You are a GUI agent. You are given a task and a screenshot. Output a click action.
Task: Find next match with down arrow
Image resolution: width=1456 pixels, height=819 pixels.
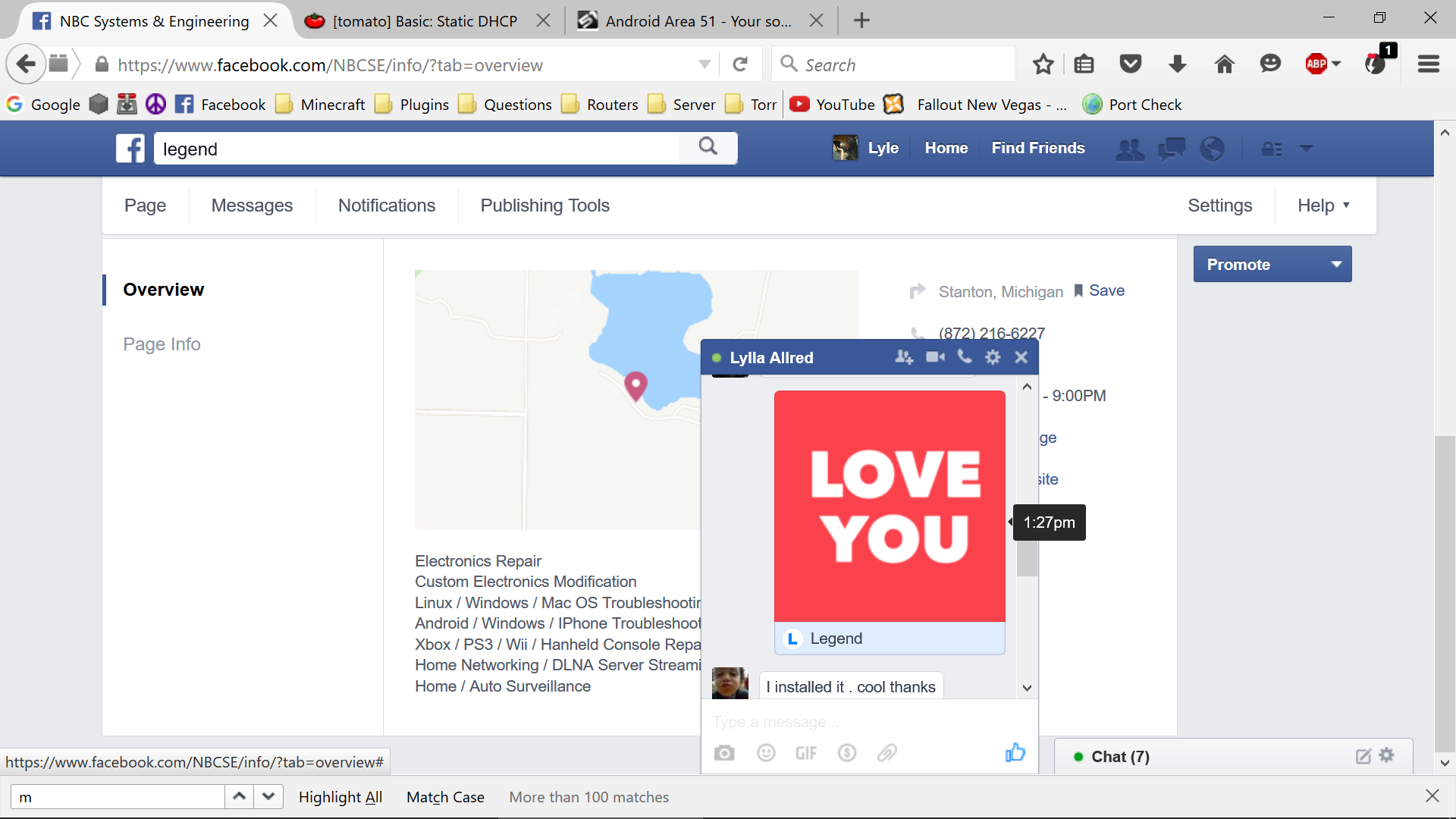268,796
